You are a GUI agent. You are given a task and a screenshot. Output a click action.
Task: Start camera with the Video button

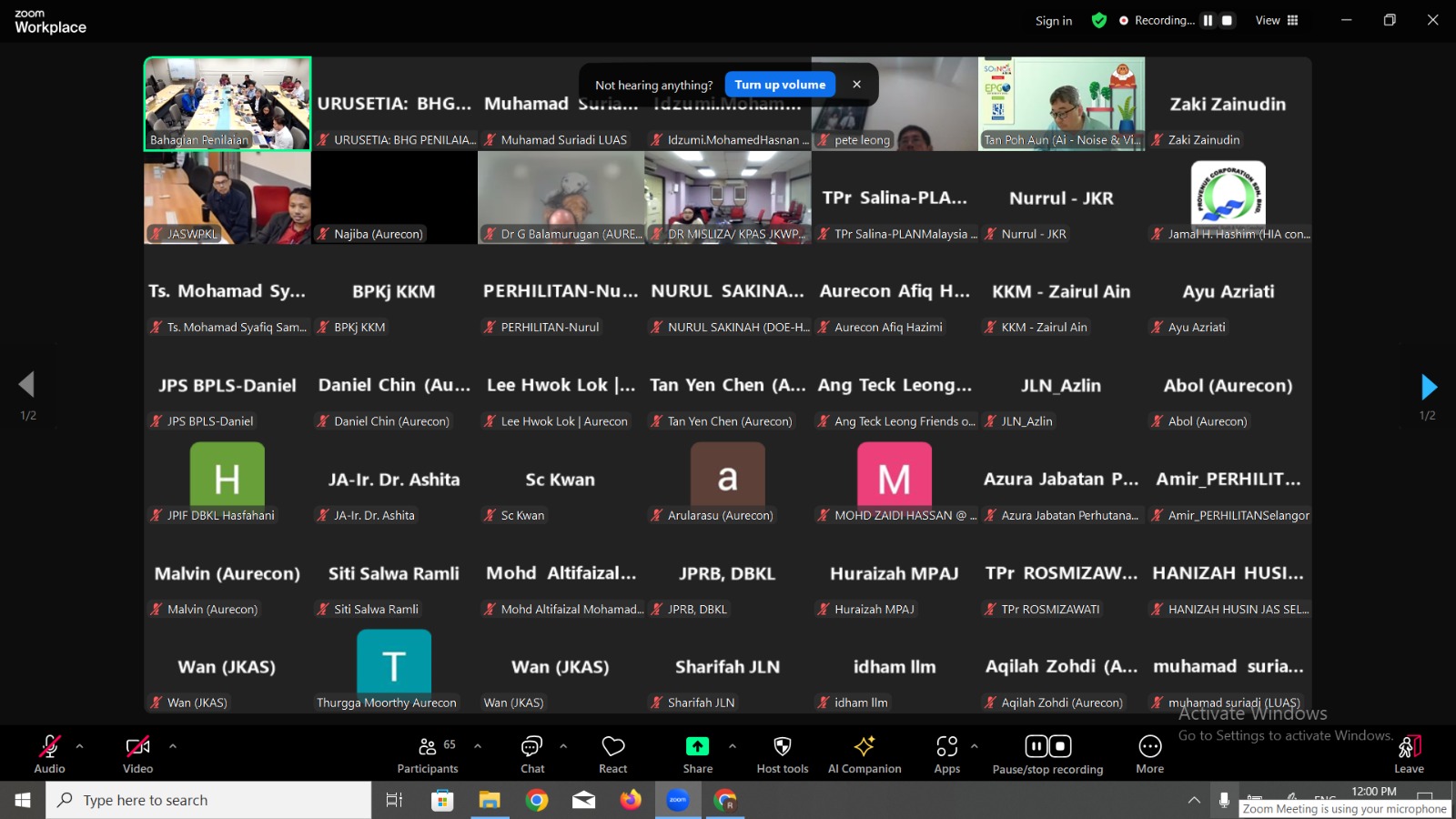click(x=137, y=753)
